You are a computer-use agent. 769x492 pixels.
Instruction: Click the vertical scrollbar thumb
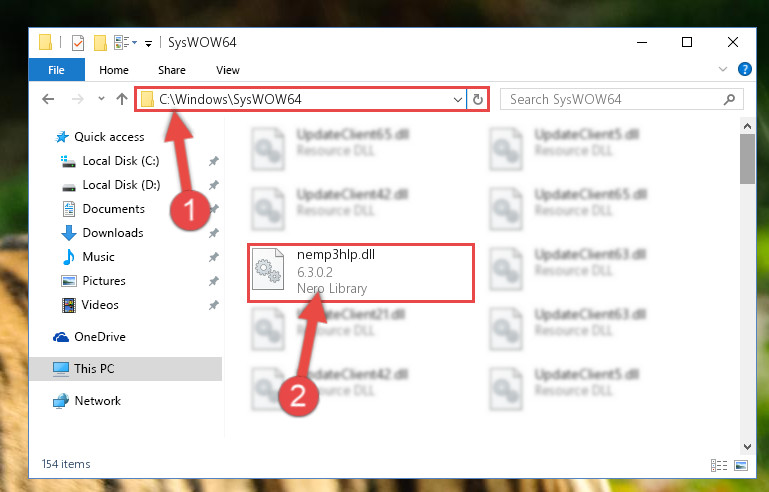click(x=747, y=159)
